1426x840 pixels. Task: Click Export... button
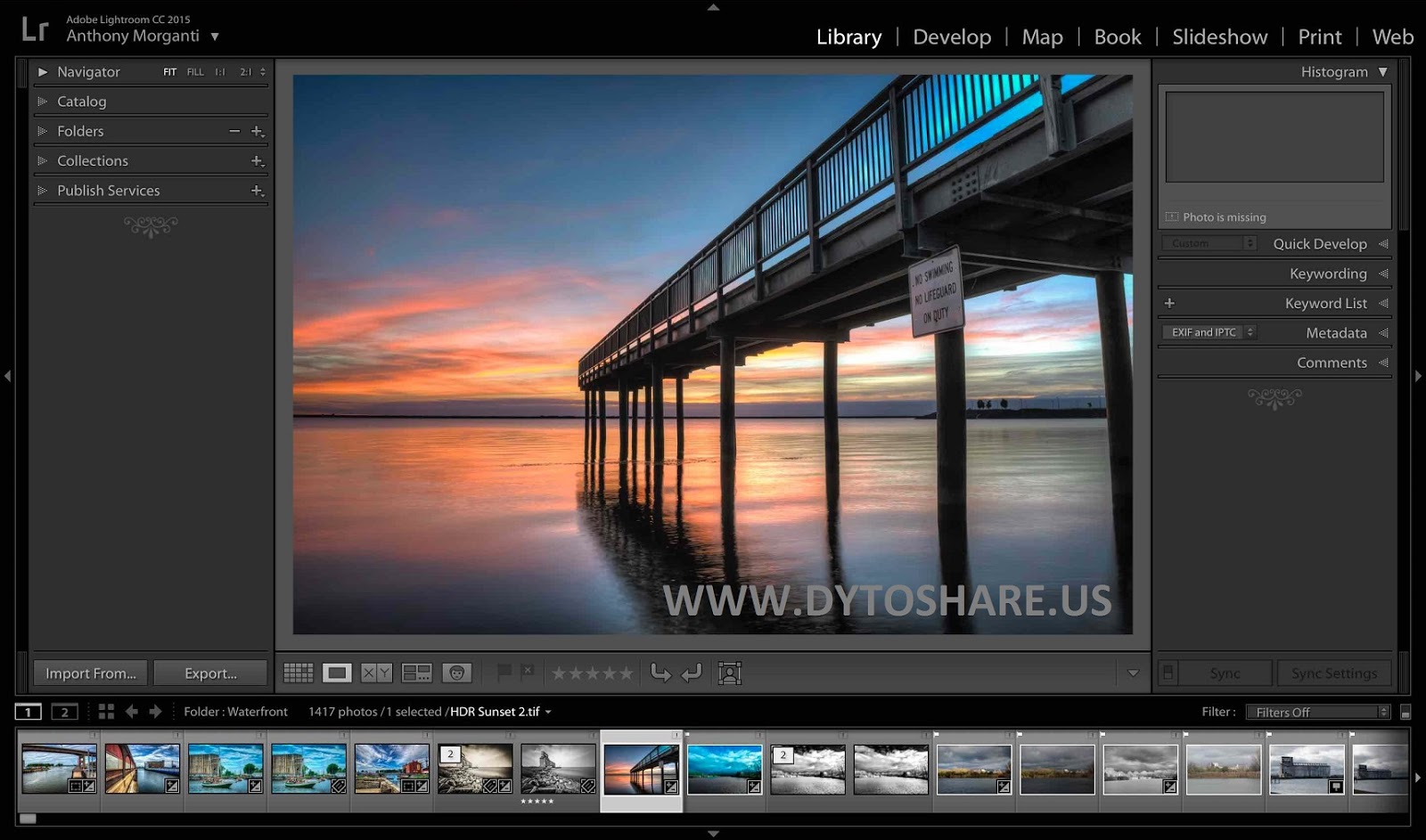click(210, 673)
